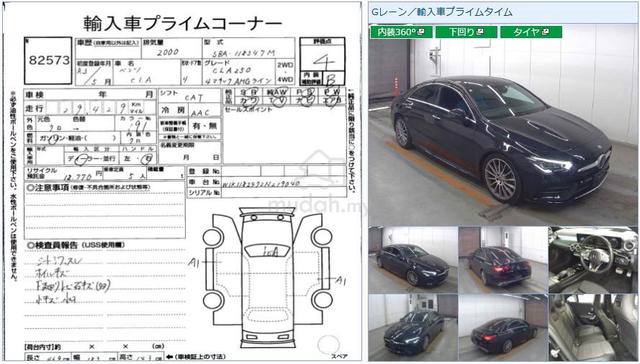Click the '走行' mileage label

click(x=35, y=108)
